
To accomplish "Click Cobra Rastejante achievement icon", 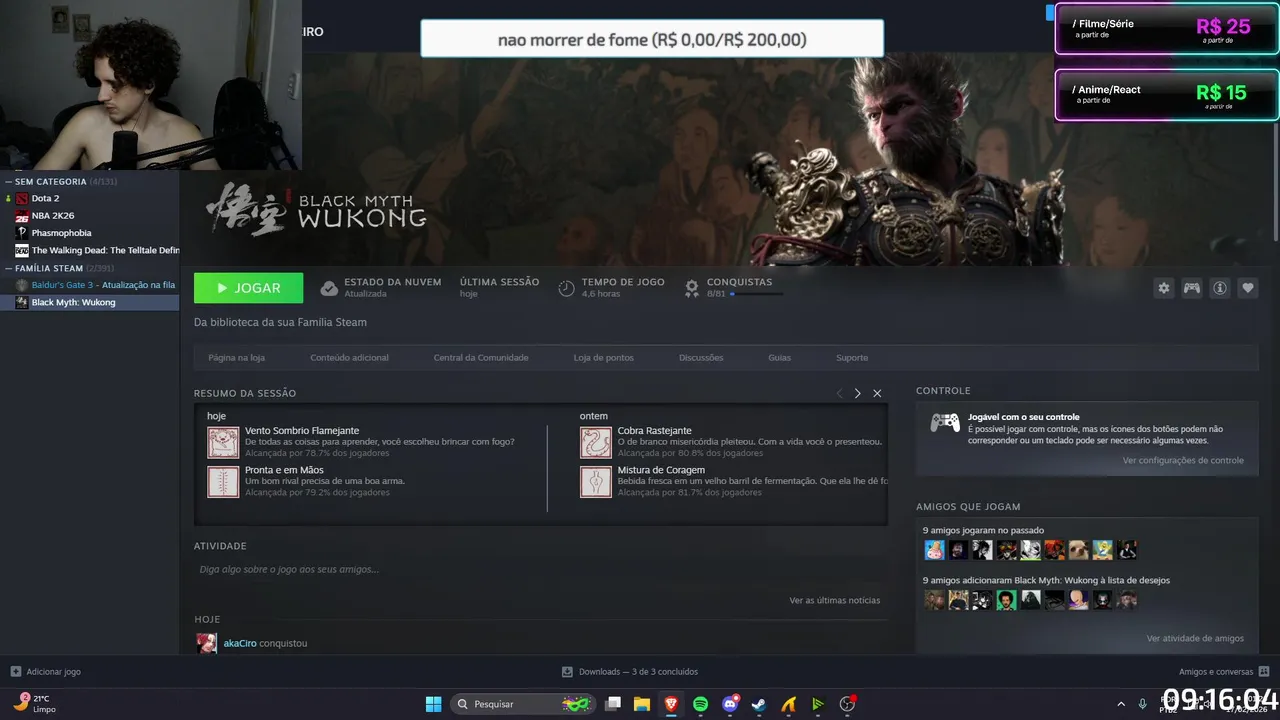I will click(x=596, y=442).
